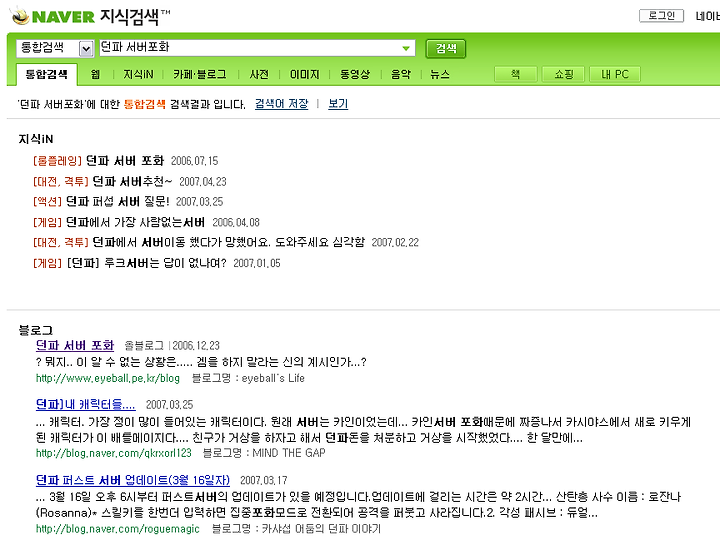Switch to the 지식iN tab
The image size is (720, 540).
click(138, 74)
